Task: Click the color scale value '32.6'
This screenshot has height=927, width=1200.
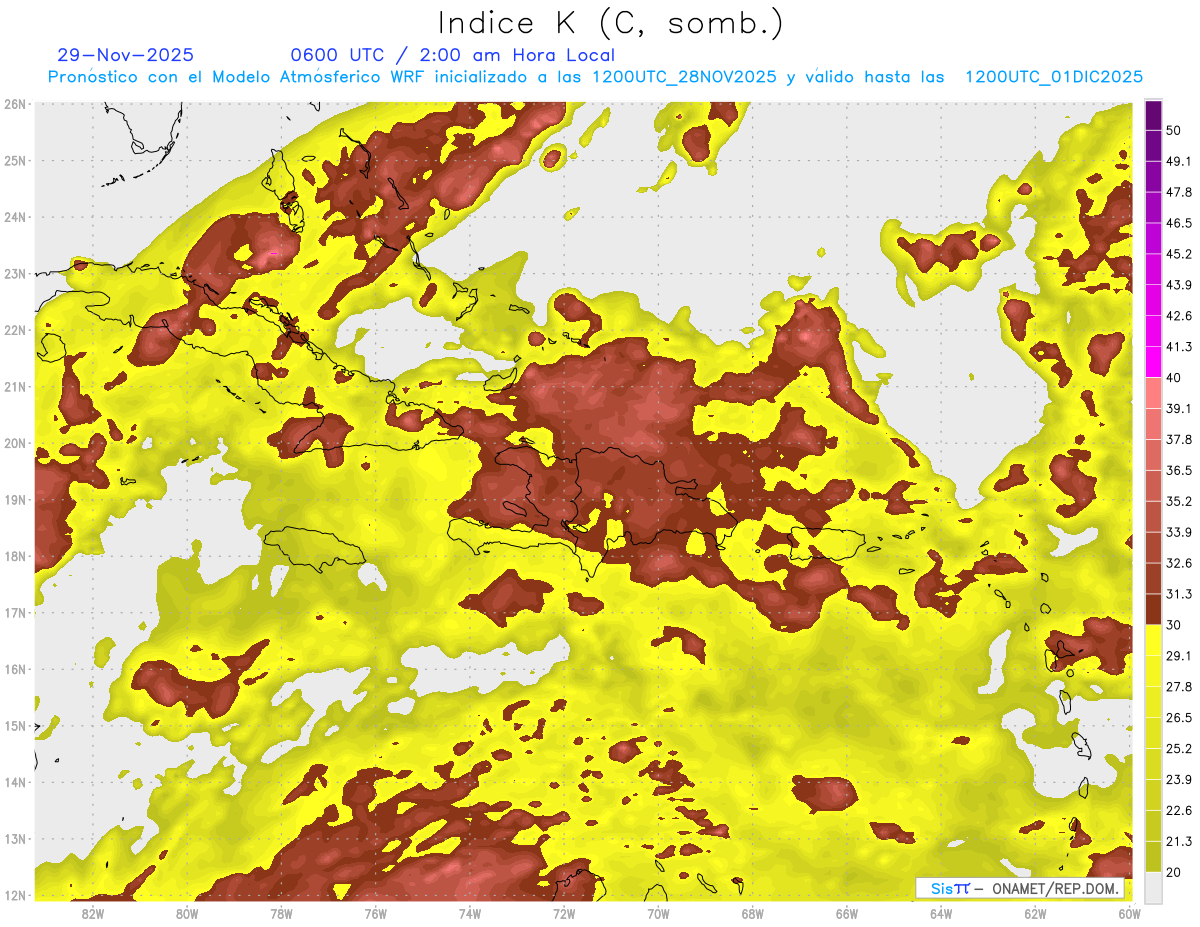Action: pyautogui.click(x=1178, y=563)
